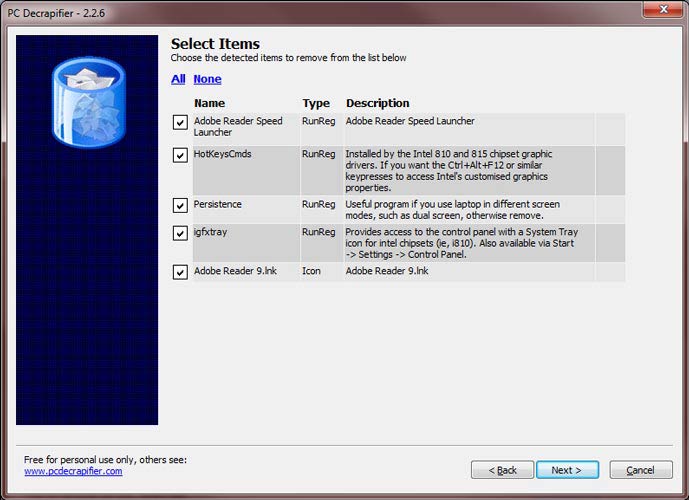Return to the previous page with Back
Viewport: 689px width, 500px height.
pyautogui.click(x=502, y=470)
